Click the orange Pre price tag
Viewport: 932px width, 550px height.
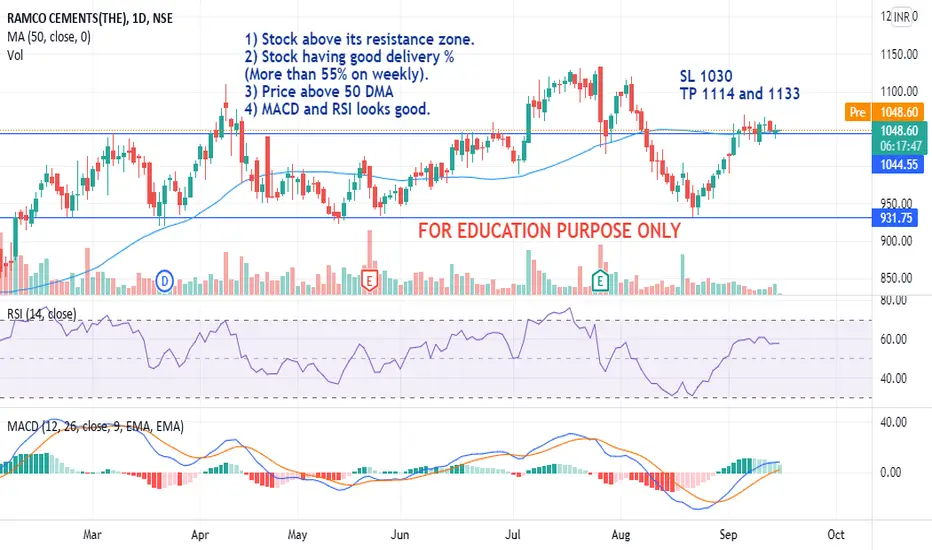pos(858,112)
